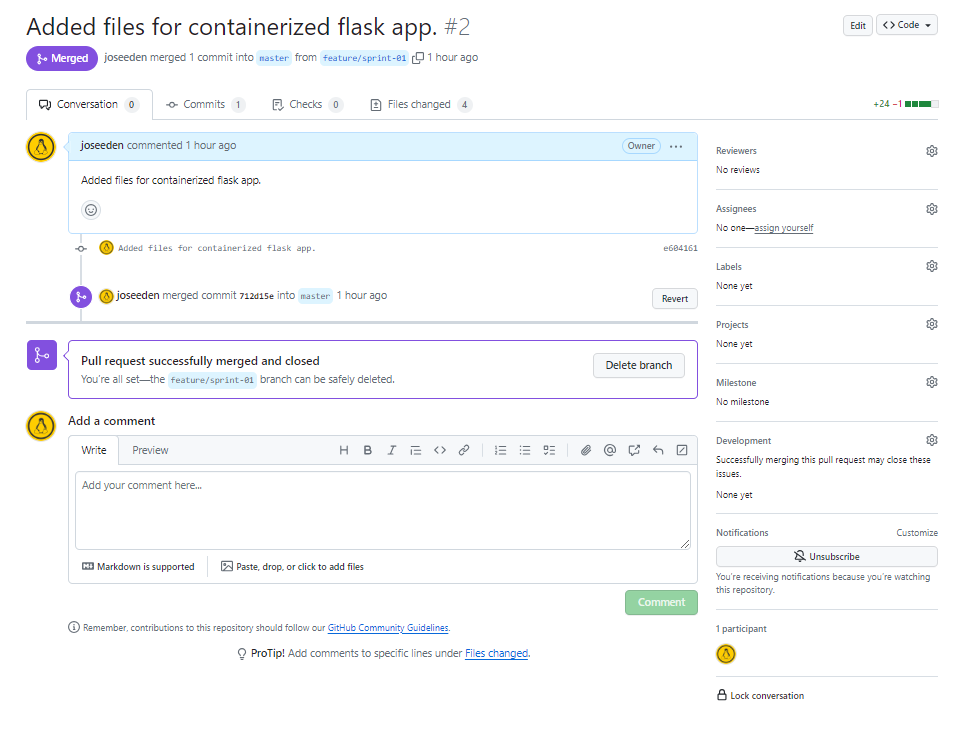Screen dimensions: 964x730
Task: Focus the Add your comment text area
Action: (x=383, y=510)
